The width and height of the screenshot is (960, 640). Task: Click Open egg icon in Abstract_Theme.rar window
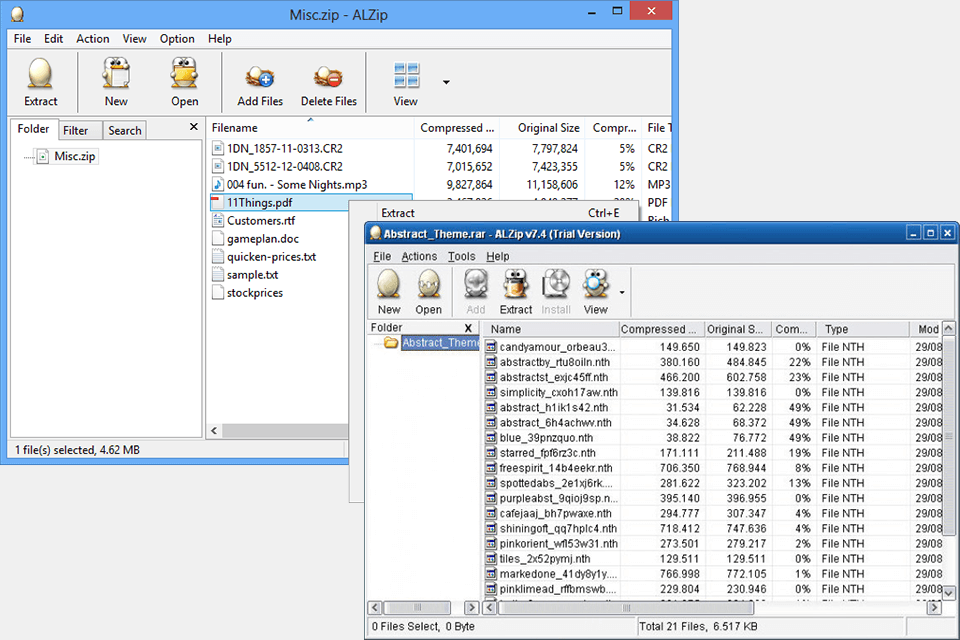(429, 284)
